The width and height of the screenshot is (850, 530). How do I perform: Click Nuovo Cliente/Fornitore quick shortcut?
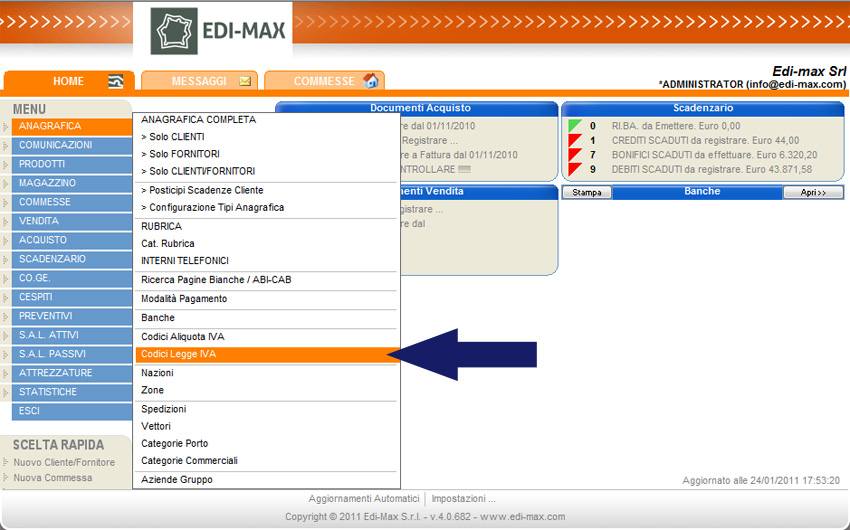(x=64, y=462)
